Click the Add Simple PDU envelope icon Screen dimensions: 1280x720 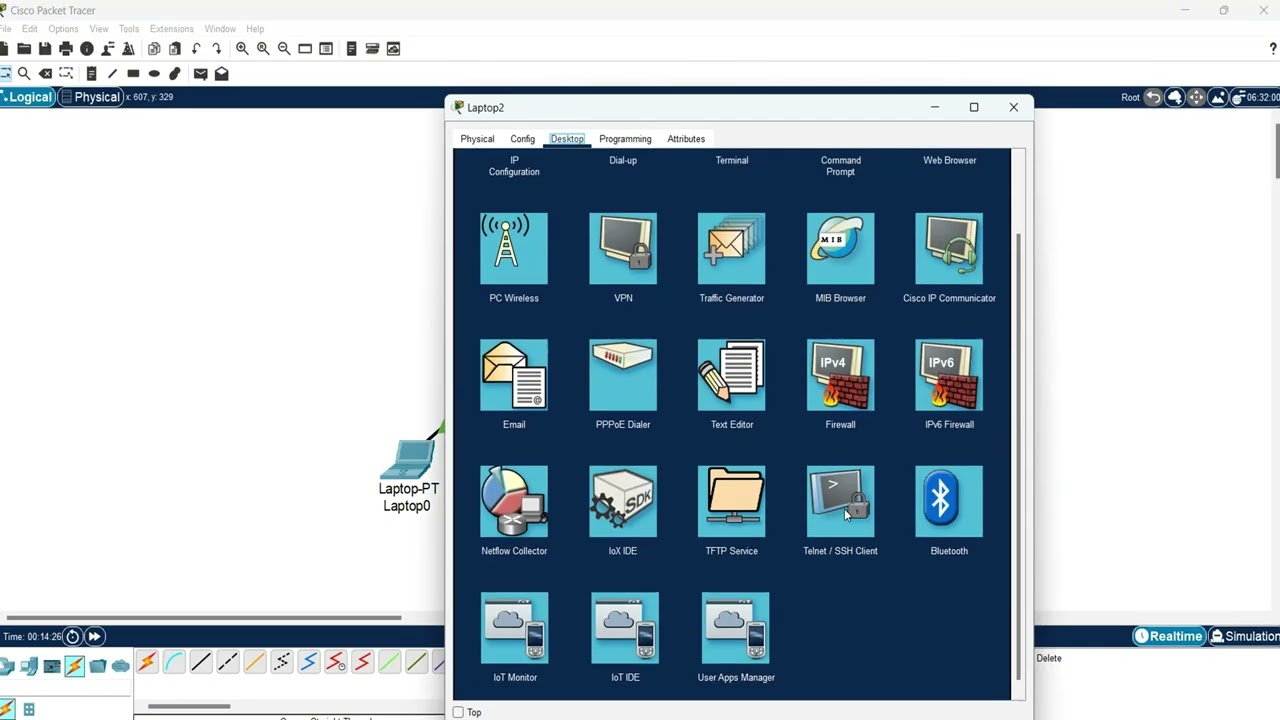pos(200,73)
